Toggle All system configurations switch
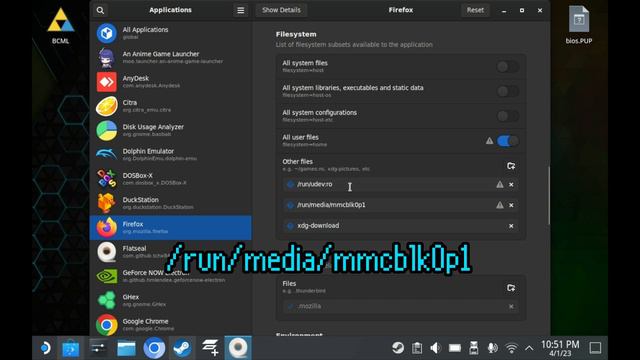The image size is (640, 360). point(508,116)
